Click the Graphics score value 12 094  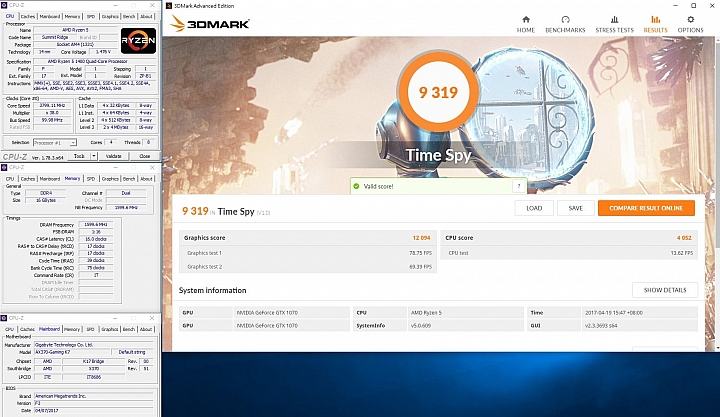pyautogui.click(x=421, y=238)
